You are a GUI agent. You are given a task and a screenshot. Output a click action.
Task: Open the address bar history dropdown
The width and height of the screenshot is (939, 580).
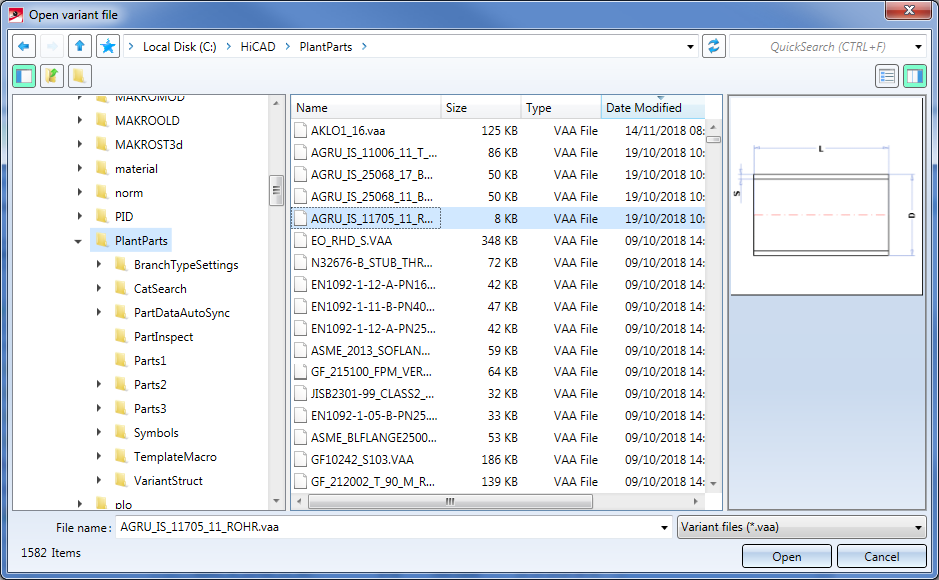[692, 47]
